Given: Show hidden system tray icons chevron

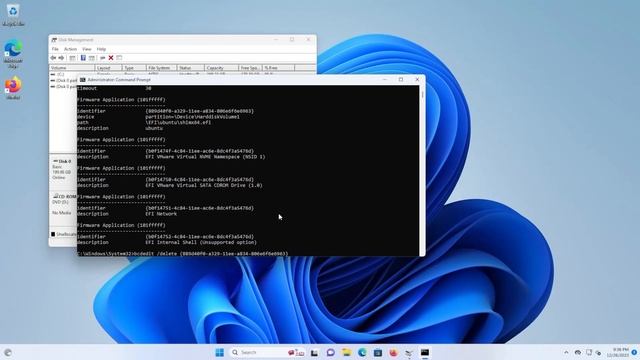Looking at the screenshot, I should (566, 352).
